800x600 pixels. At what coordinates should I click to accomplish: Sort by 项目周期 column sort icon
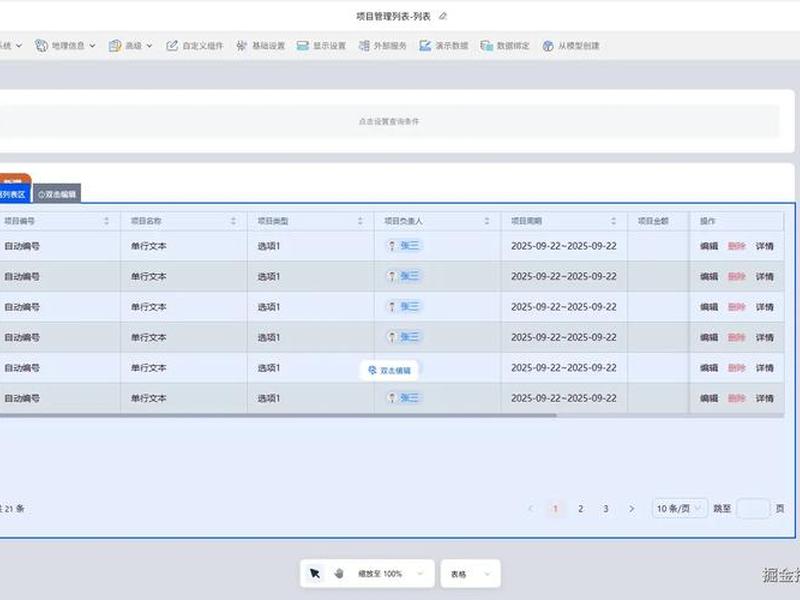click(613, 221)
